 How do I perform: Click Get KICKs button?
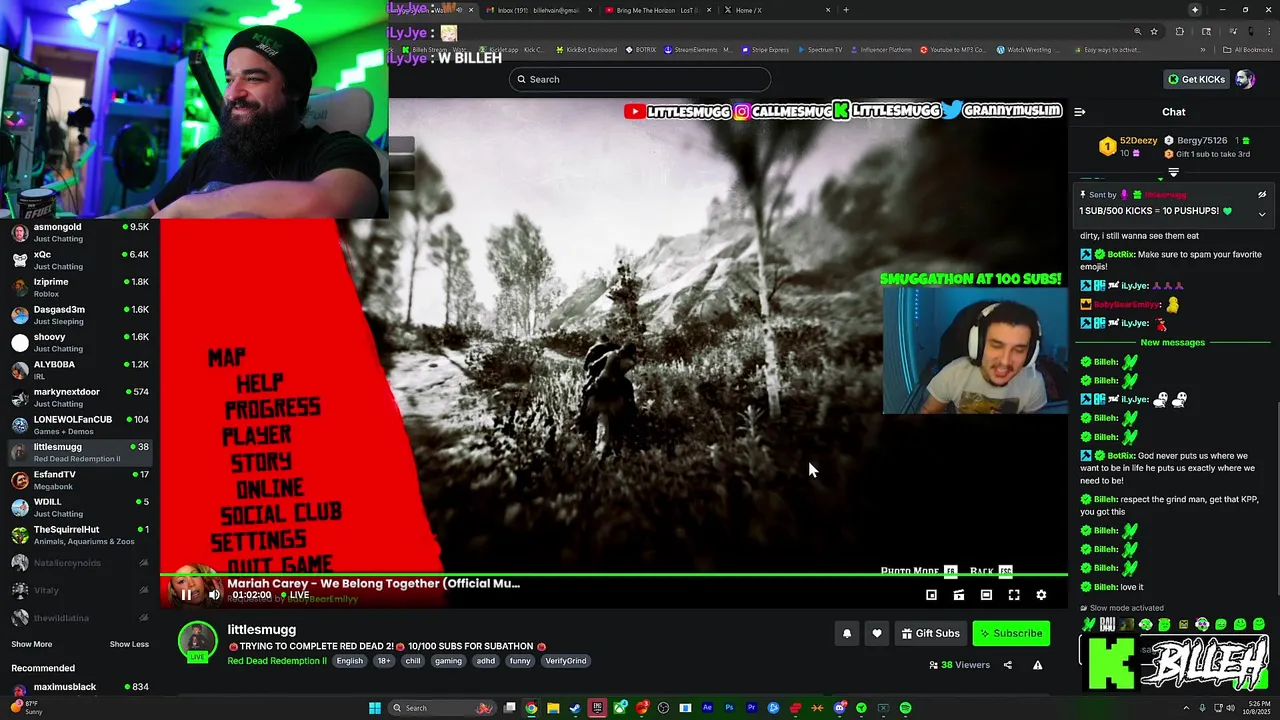(x=1197, y=79)
